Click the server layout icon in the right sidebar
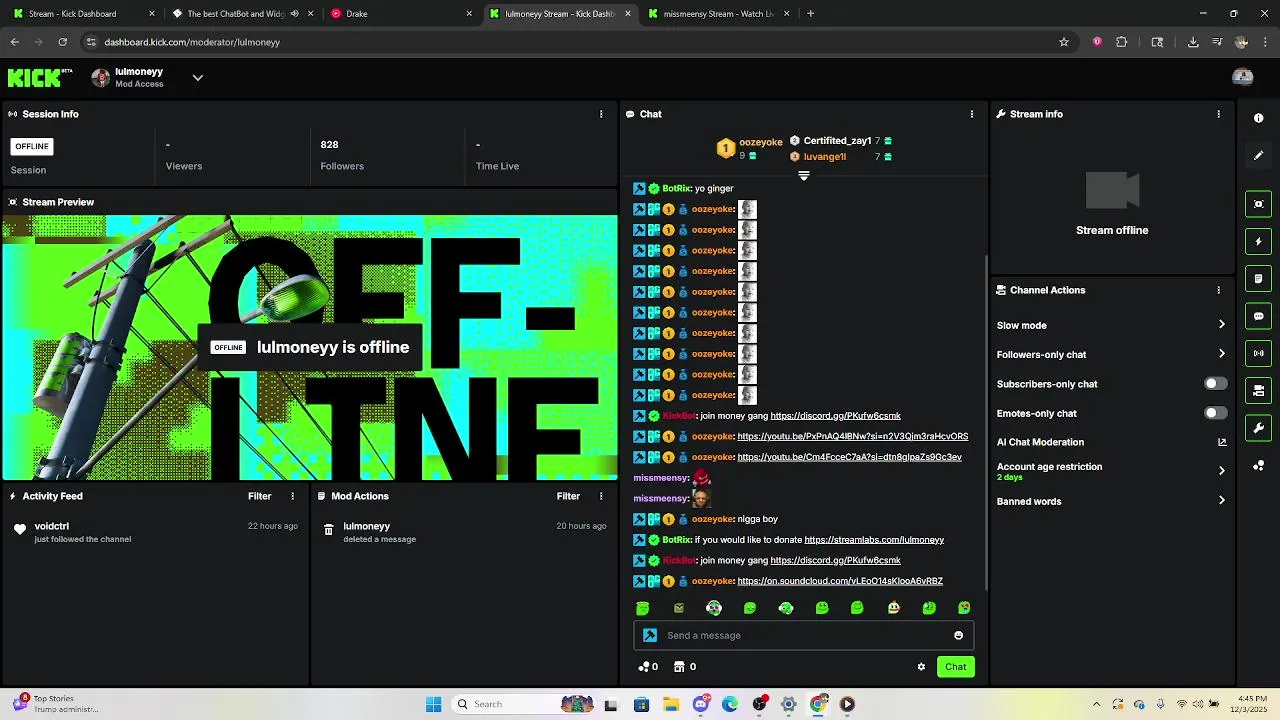The height and width of the screenshot is (720, 1280). tap(1258, 390)
